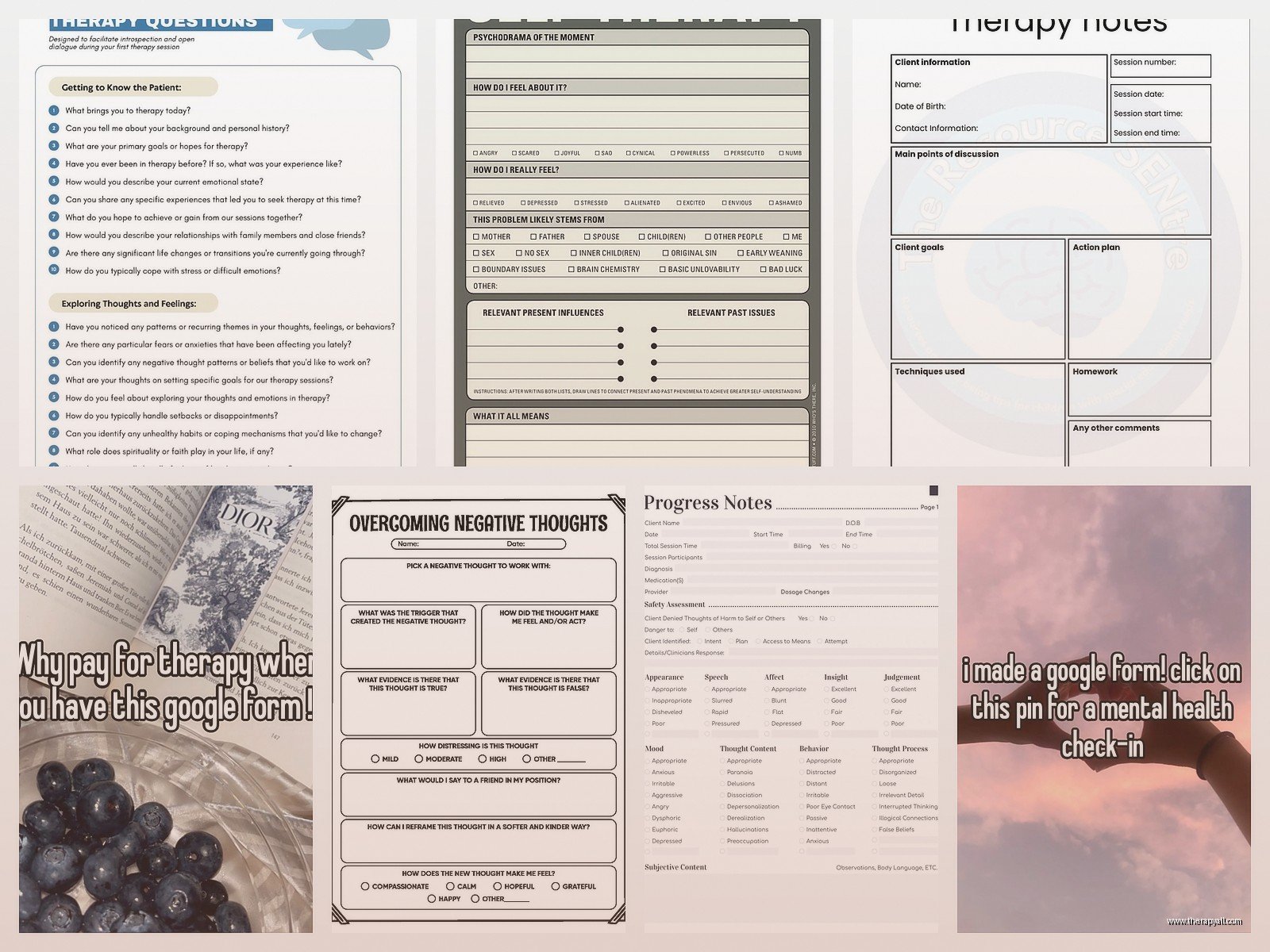Open the Progress Notes template pin
Viewport: 1270px width, 952px height.
pyautogui.click(x=791, y=709)
